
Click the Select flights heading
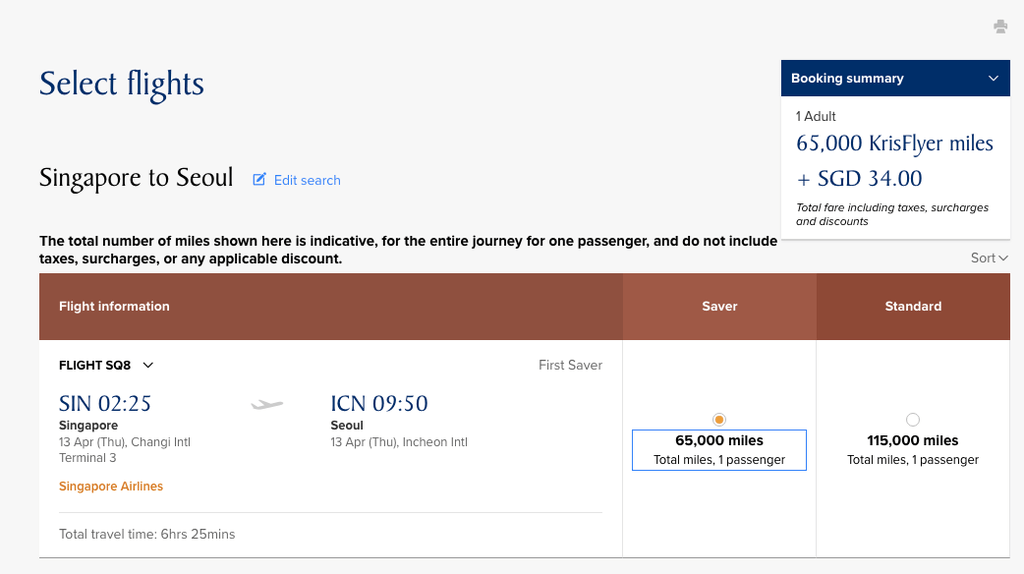tap(121, 84)
